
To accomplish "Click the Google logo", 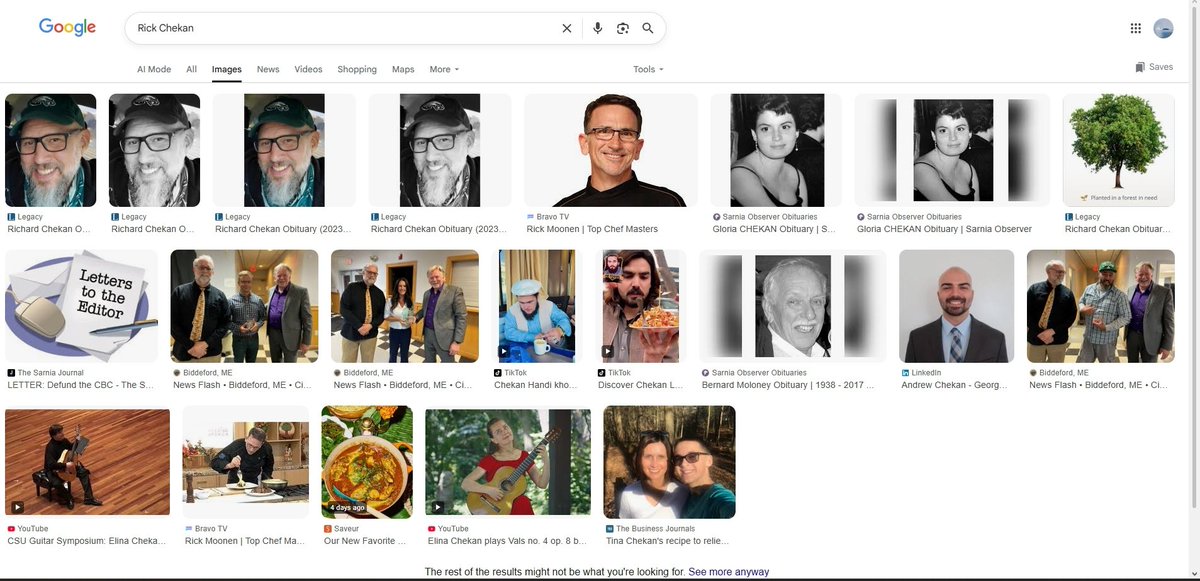I will tap(67, 28).
